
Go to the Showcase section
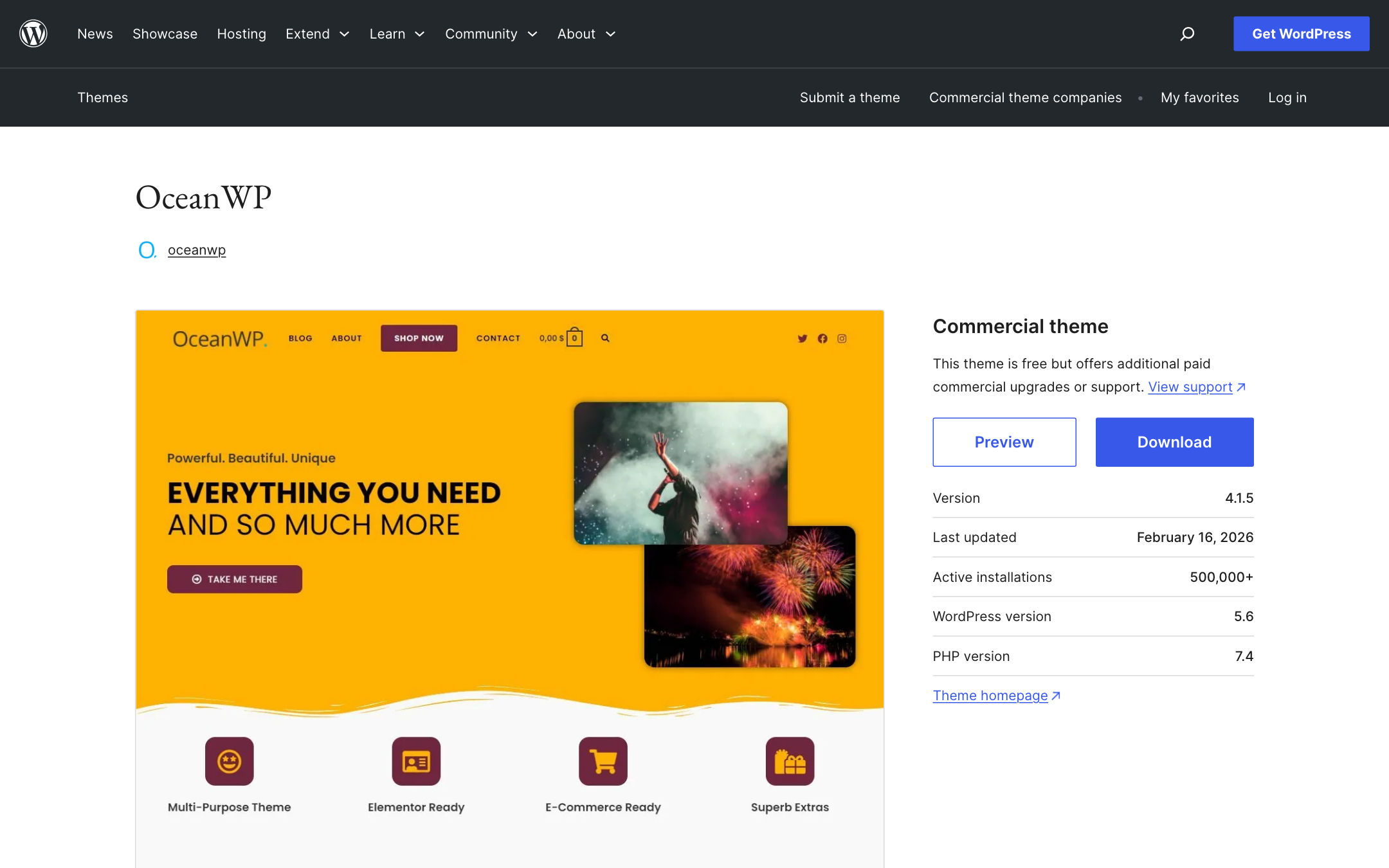tap(165, 33)
